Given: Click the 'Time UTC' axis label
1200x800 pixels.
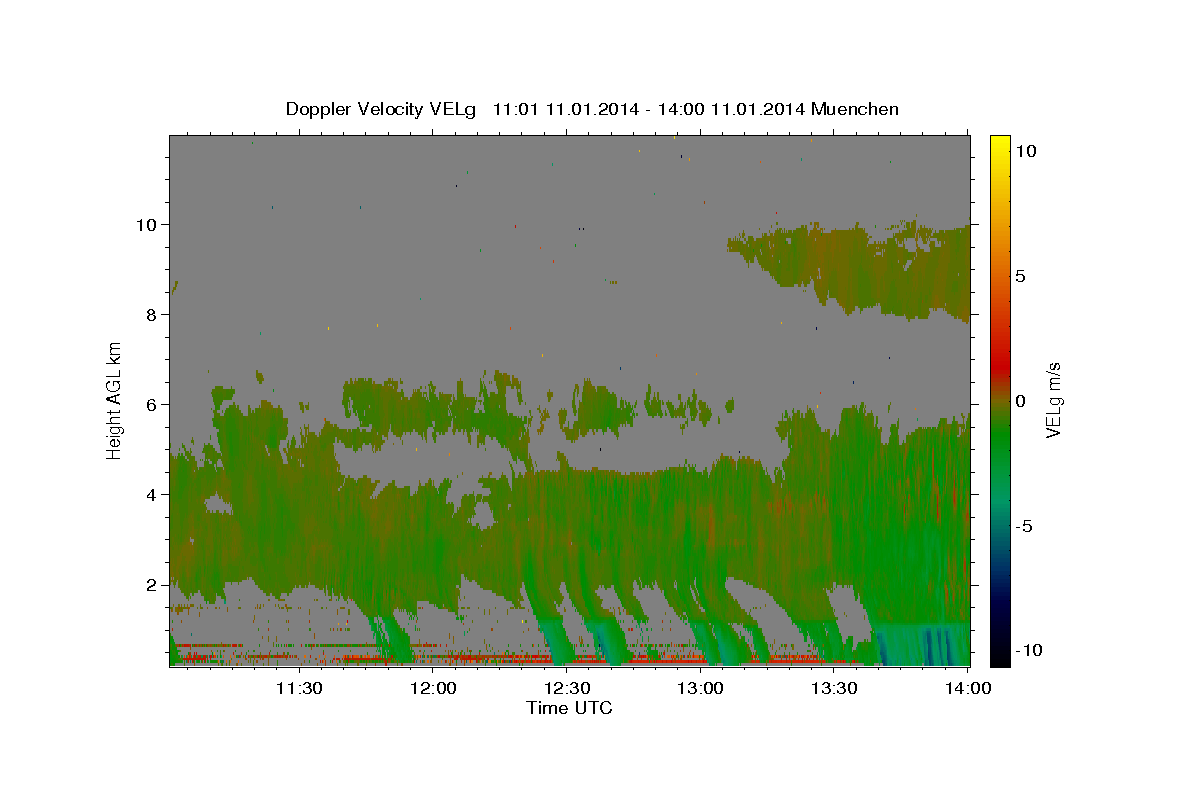Looking at the screenshot, I should click(x=569, y=708).
